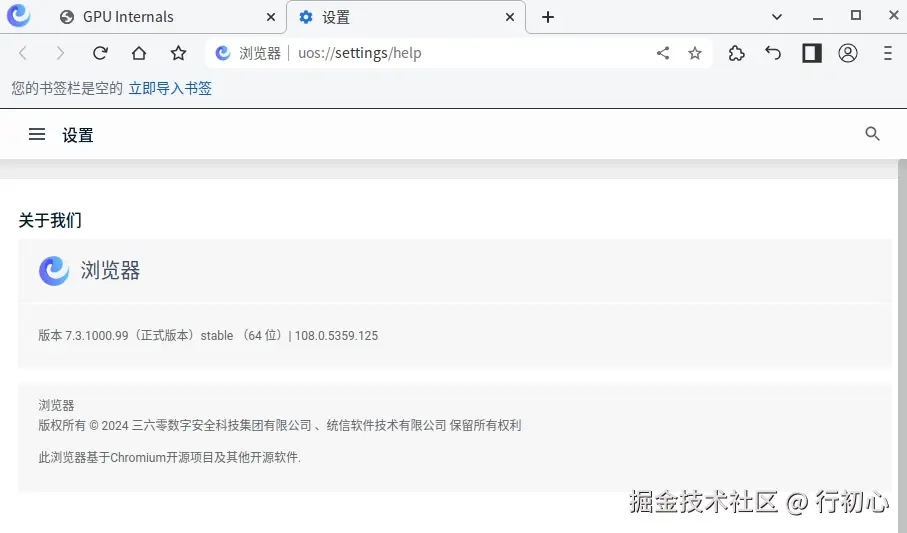Expand the tab search dropdown arrow
Screen dimensions: 907x533
pyautogui.click(x=777, y=17)
